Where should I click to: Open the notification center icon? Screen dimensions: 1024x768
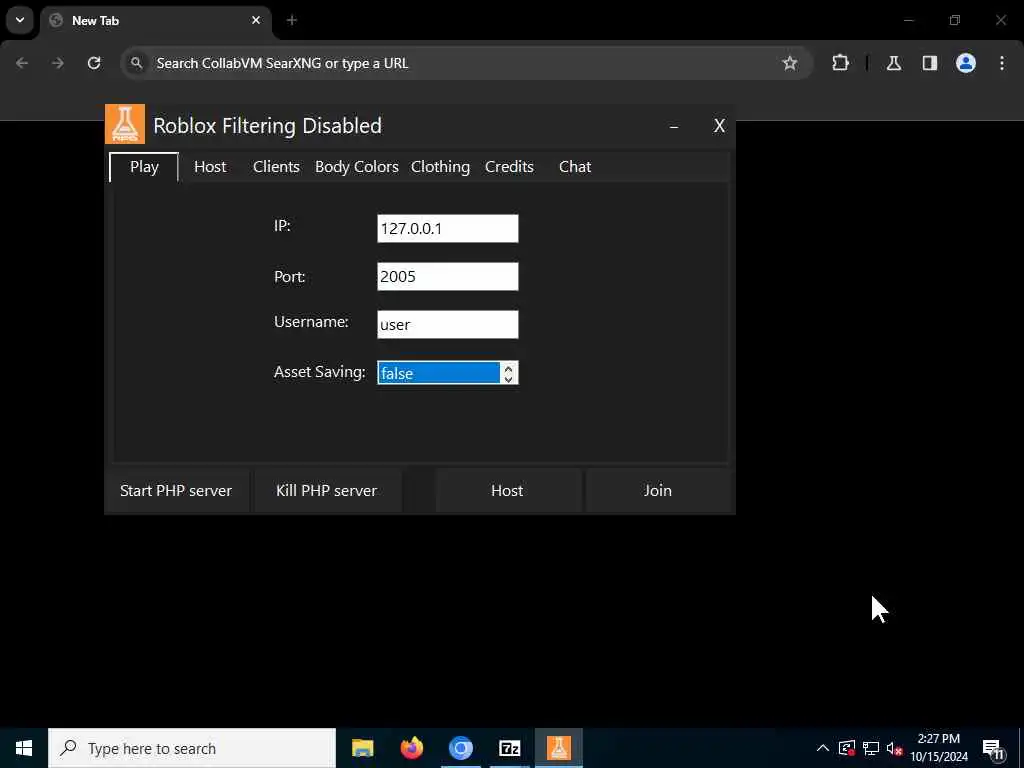click(993, 748)
